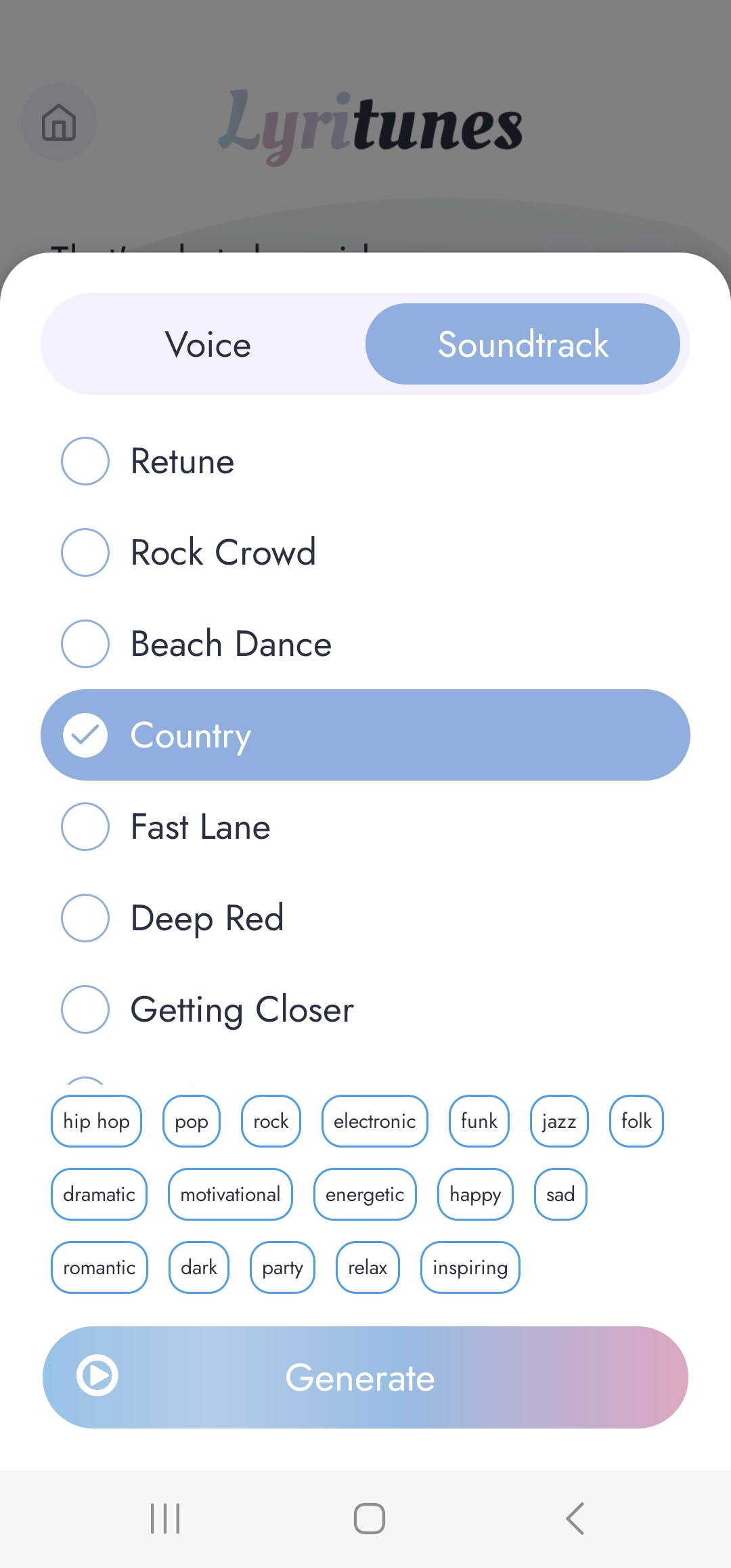Viewport: 731px width, 1568px height.
Task: Toggle the motivational mood tag
Action: pyautogui.click(x=230, y=1194)
